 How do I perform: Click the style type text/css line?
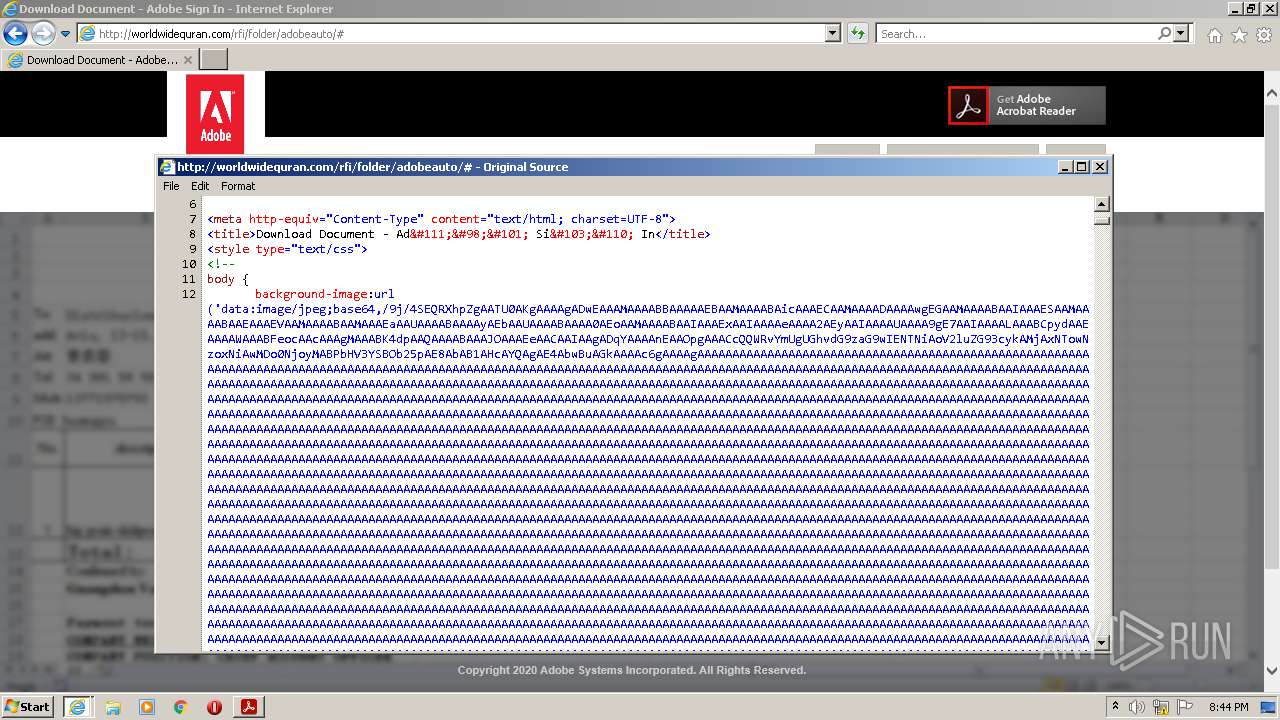tap(287, 249)
